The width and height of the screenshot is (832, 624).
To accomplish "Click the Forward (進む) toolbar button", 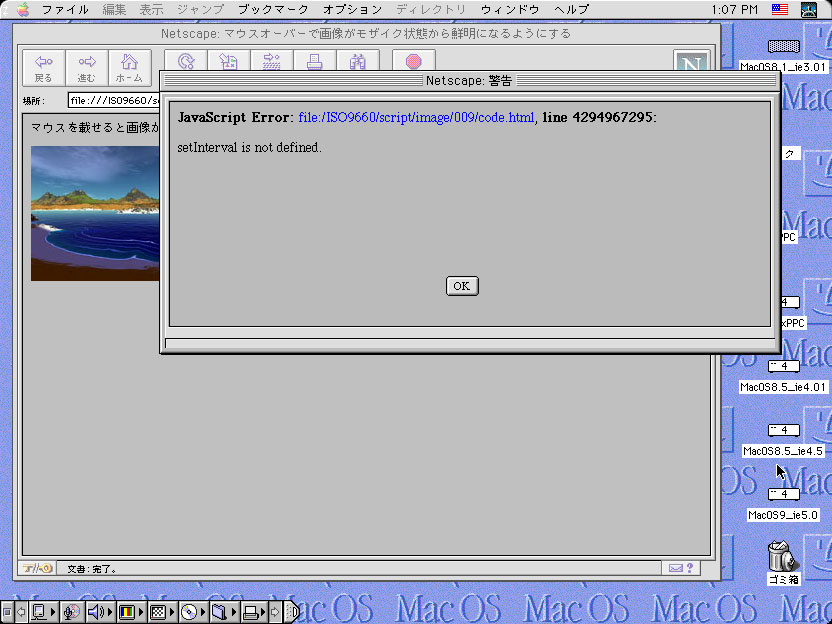I will [86, 68].
